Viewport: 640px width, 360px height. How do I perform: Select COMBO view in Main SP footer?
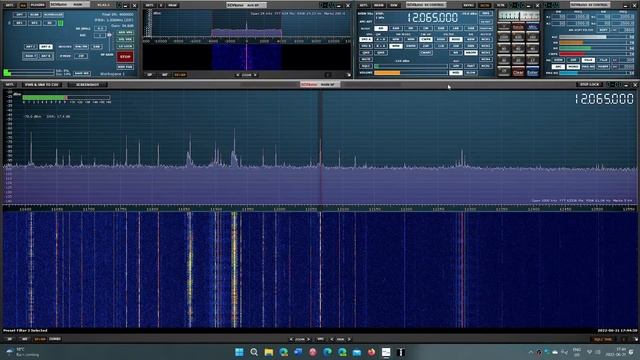point(55,339)
